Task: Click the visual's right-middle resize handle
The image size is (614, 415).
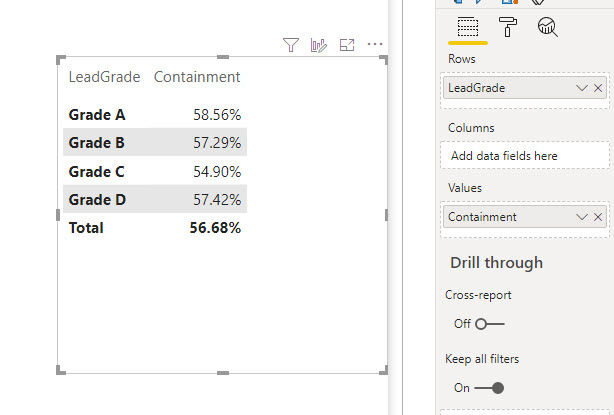Action: 386,215
